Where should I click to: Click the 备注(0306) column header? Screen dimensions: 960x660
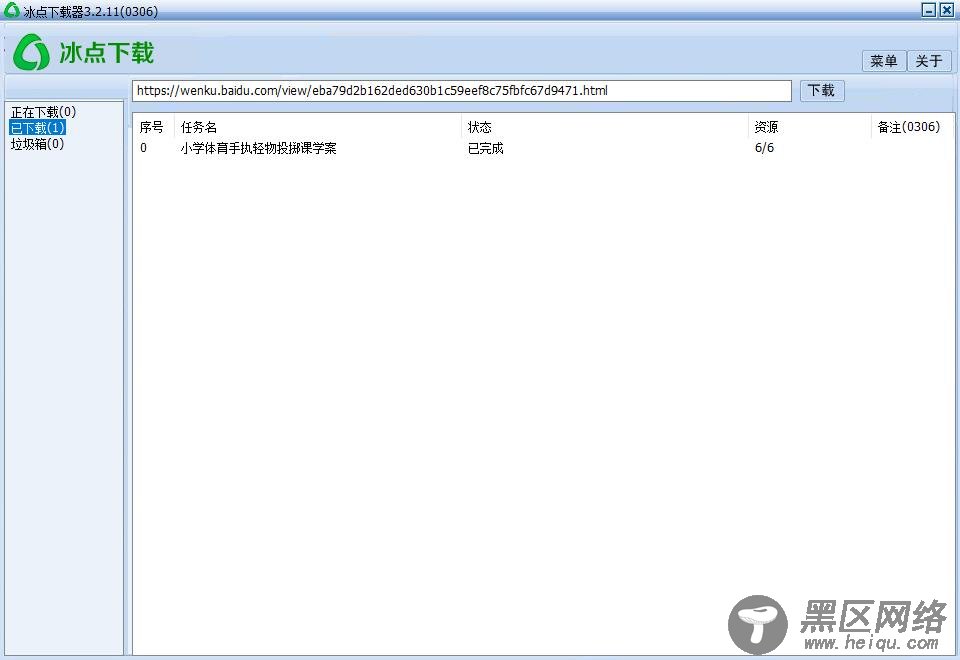tap(909, 127)
